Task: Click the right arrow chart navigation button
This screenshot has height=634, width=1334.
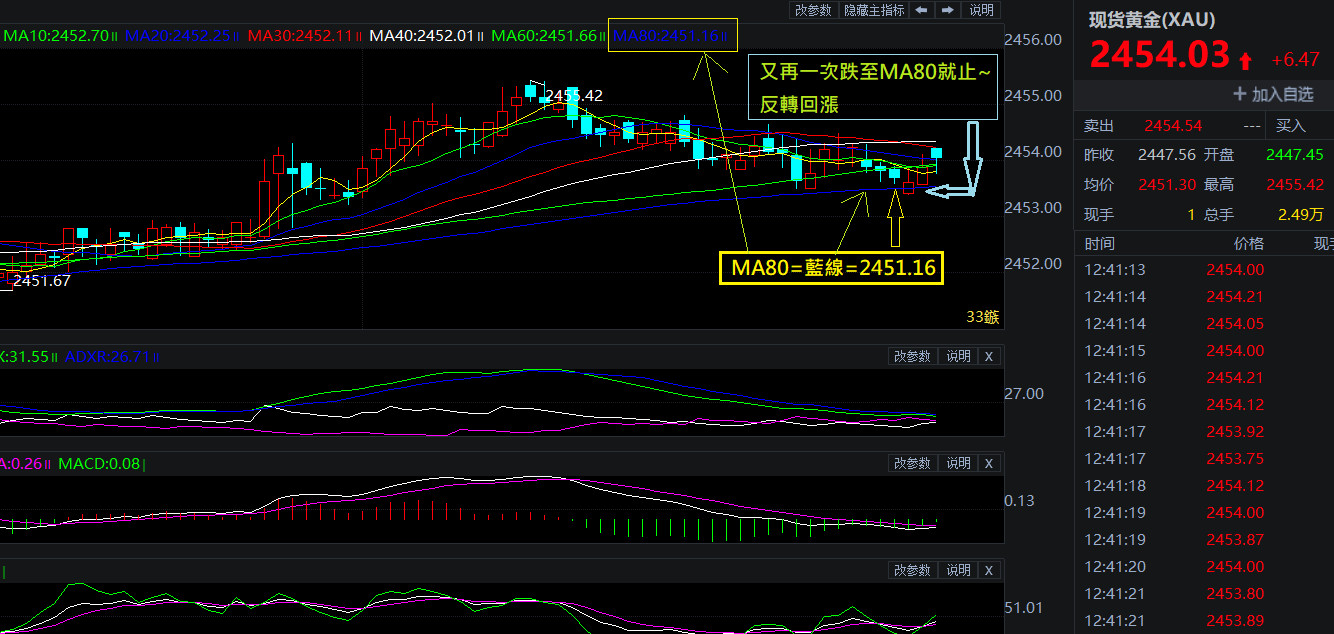Action: point(946,10)
